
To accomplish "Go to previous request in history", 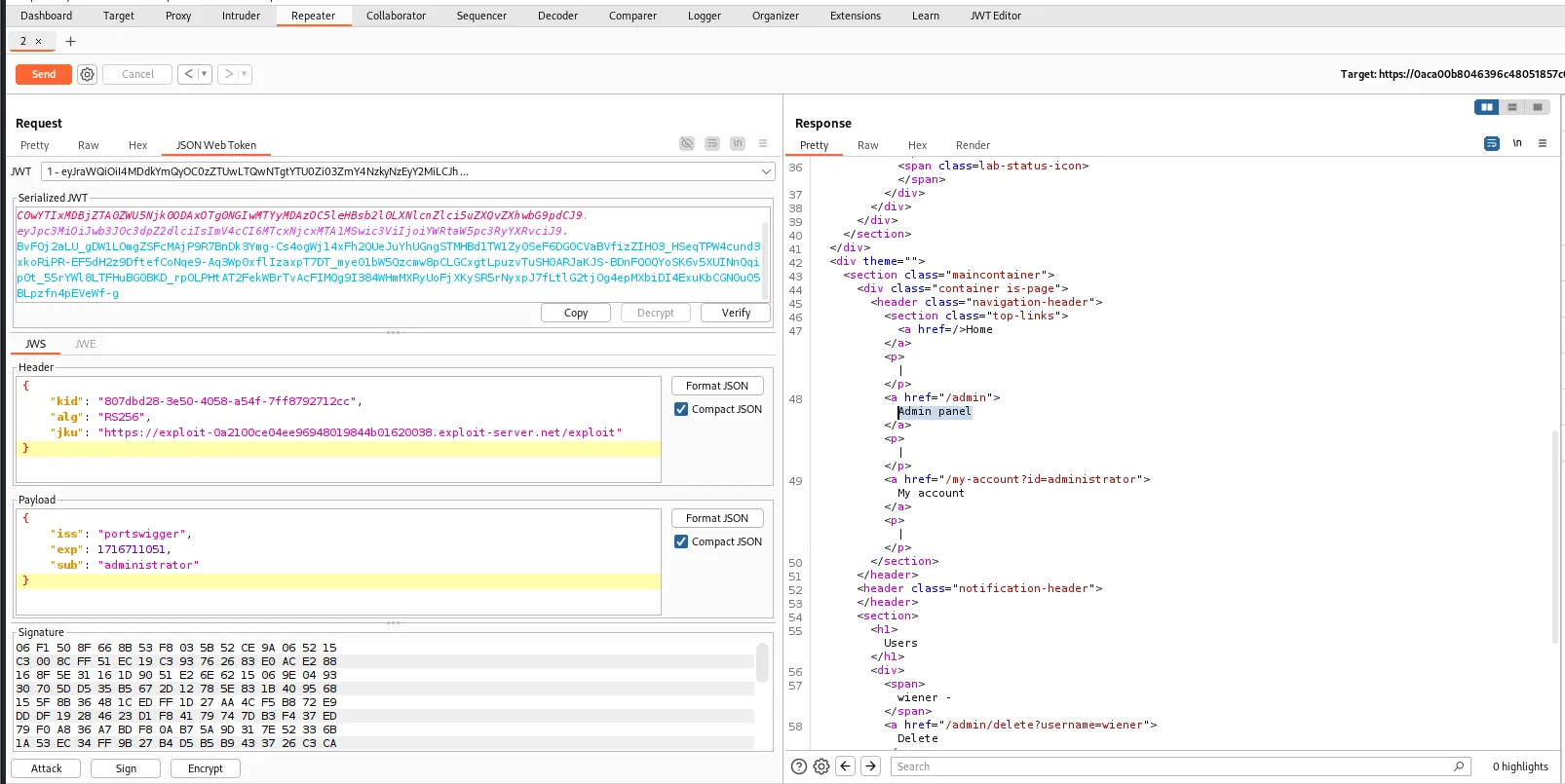I will coord(188,74).
